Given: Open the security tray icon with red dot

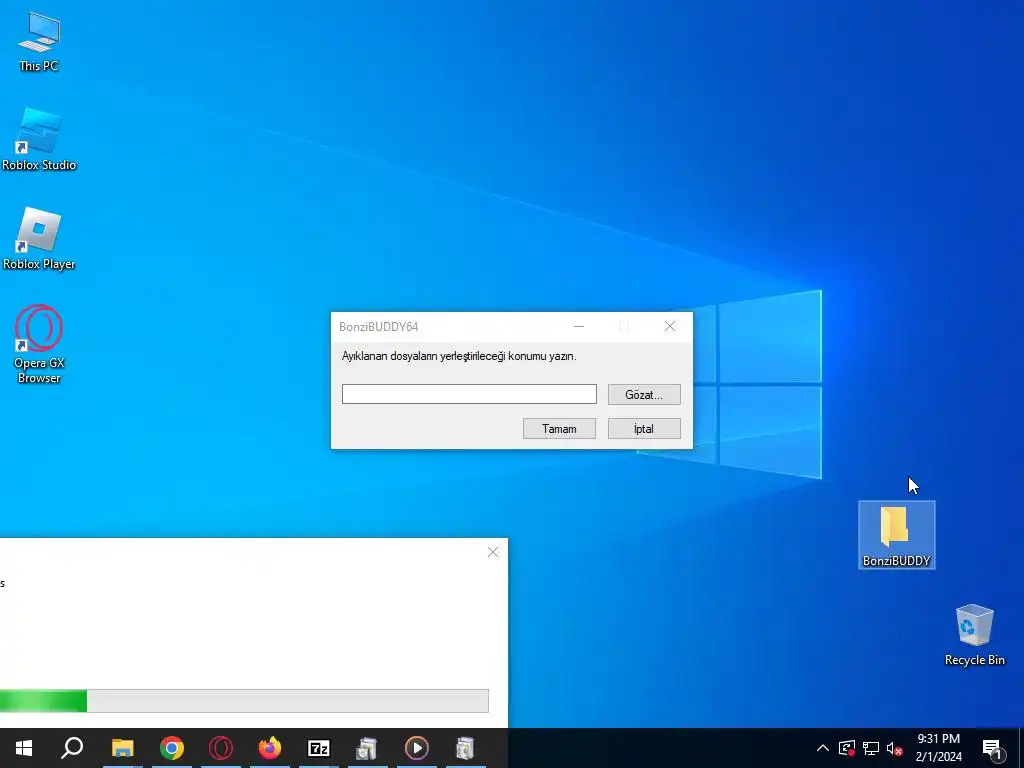Looking at the screenshot, I should 847,748.
